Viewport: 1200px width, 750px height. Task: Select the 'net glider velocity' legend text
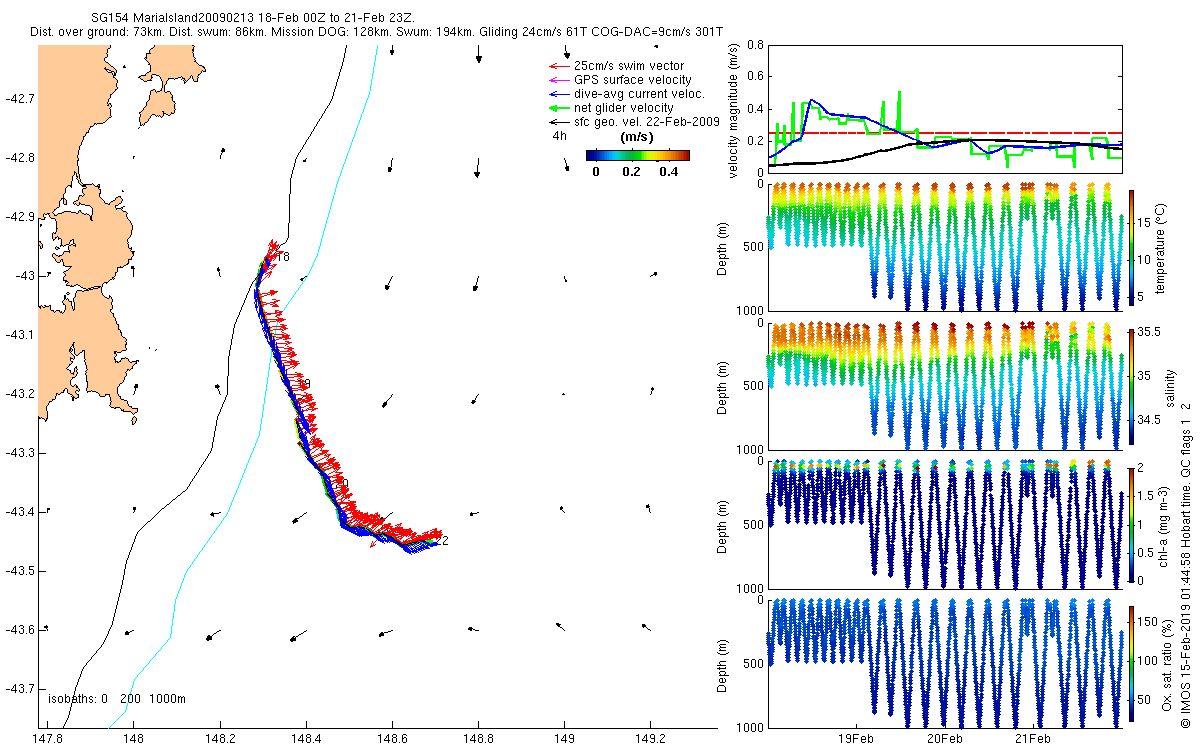(623, 108)
